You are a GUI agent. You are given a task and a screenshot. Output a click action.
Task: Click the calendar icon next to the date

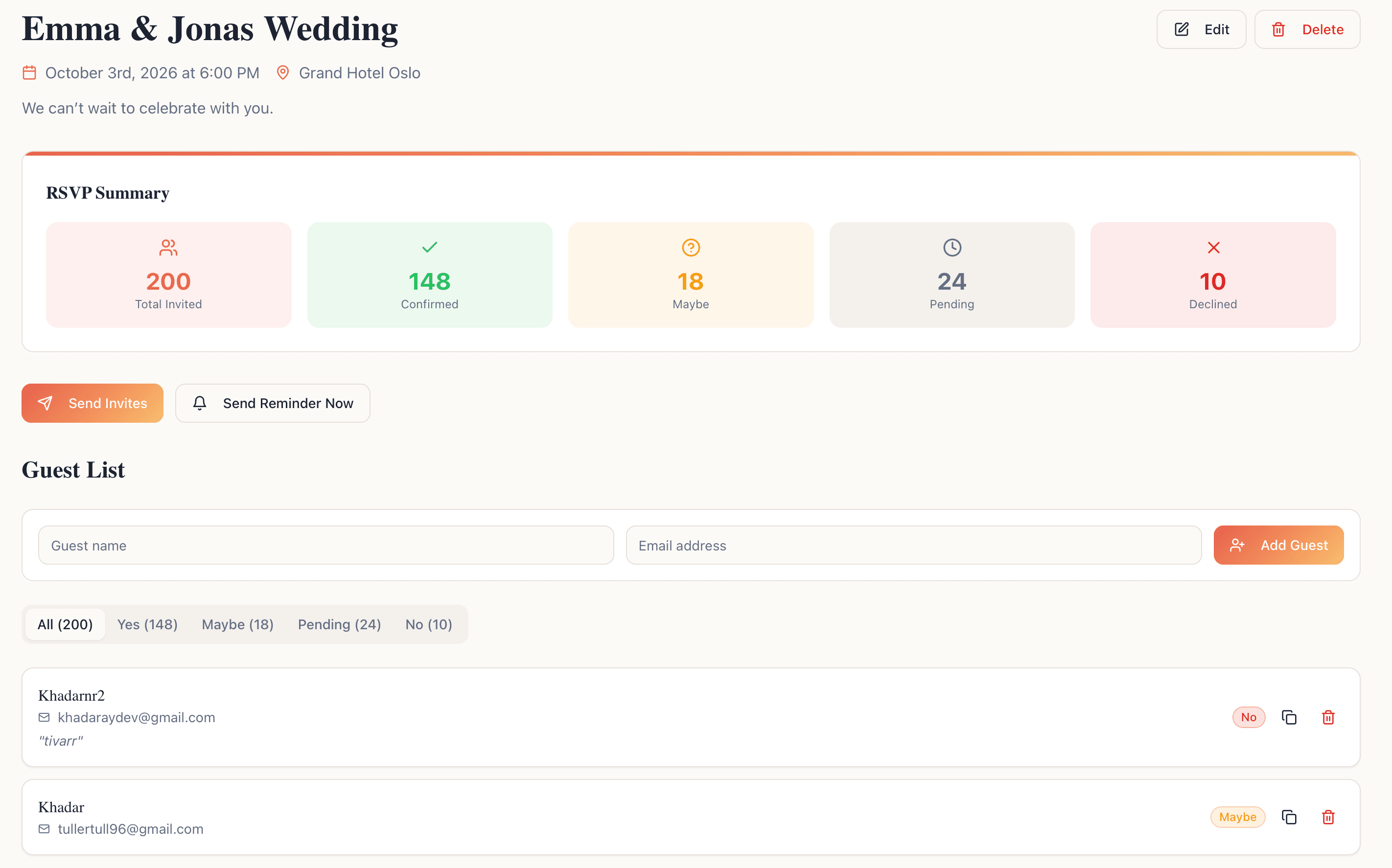click(x=29, y=72)
